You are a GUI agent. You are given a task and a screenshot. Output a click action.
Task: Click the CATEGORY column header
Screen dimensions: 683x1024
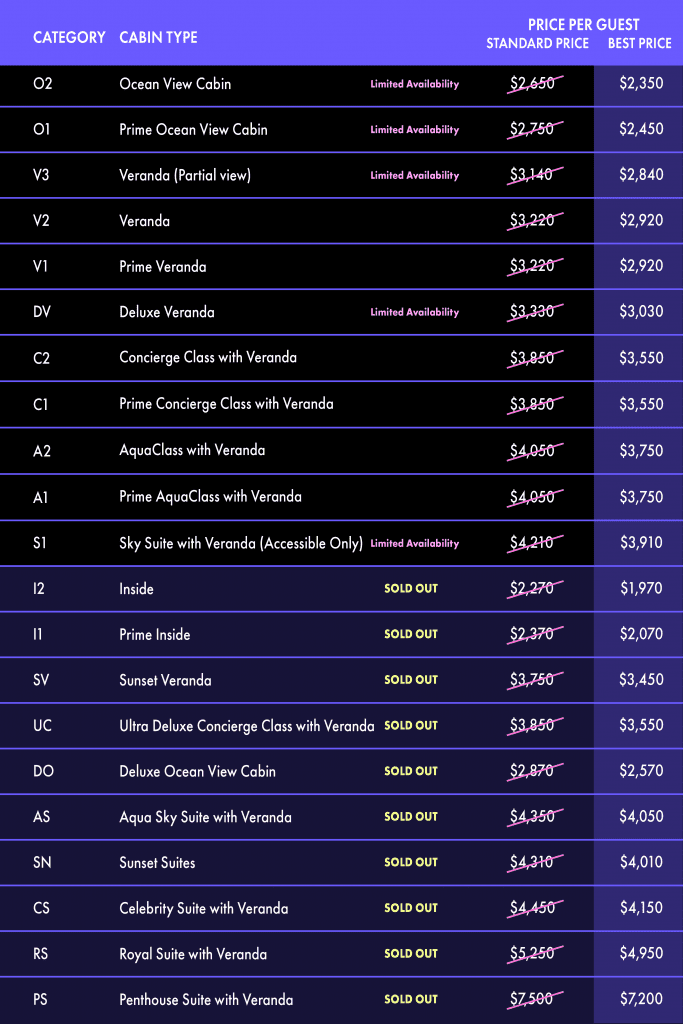coord(69,38)
